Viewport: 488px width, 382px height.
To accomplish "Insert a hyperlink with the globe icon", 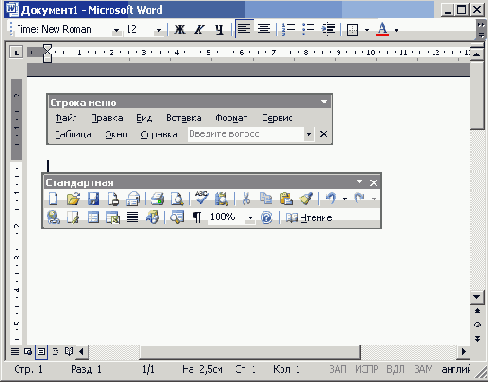I will (x=53, y=217).
